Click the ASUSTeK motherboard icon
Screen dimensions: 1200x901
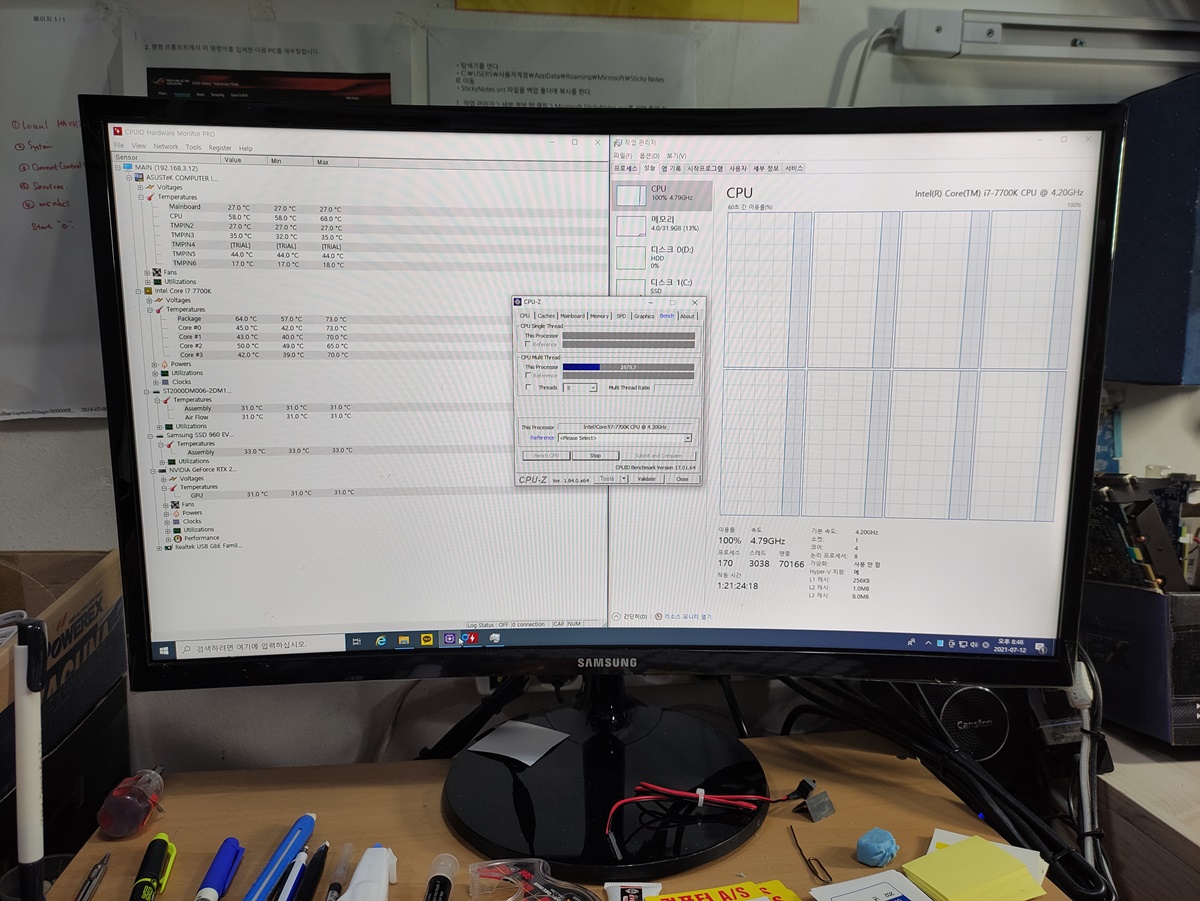[138, 177]
